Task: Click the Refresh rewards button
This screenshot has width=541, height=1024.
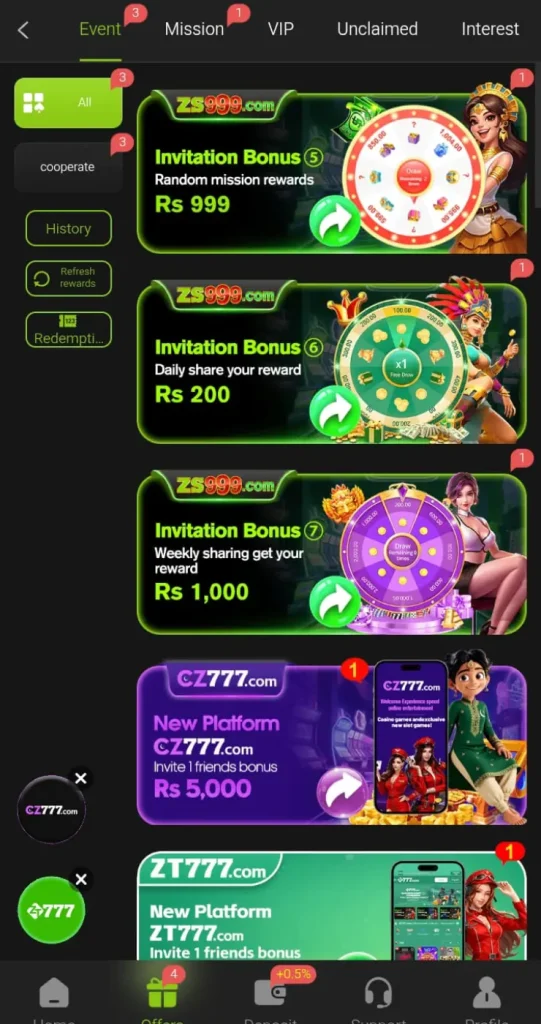Action: (68, 278)
